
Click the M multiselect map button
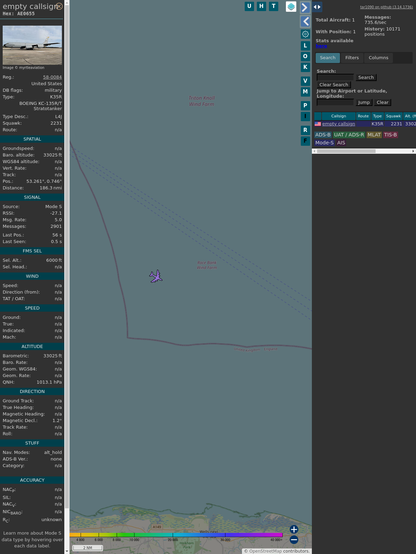[305, 92]
